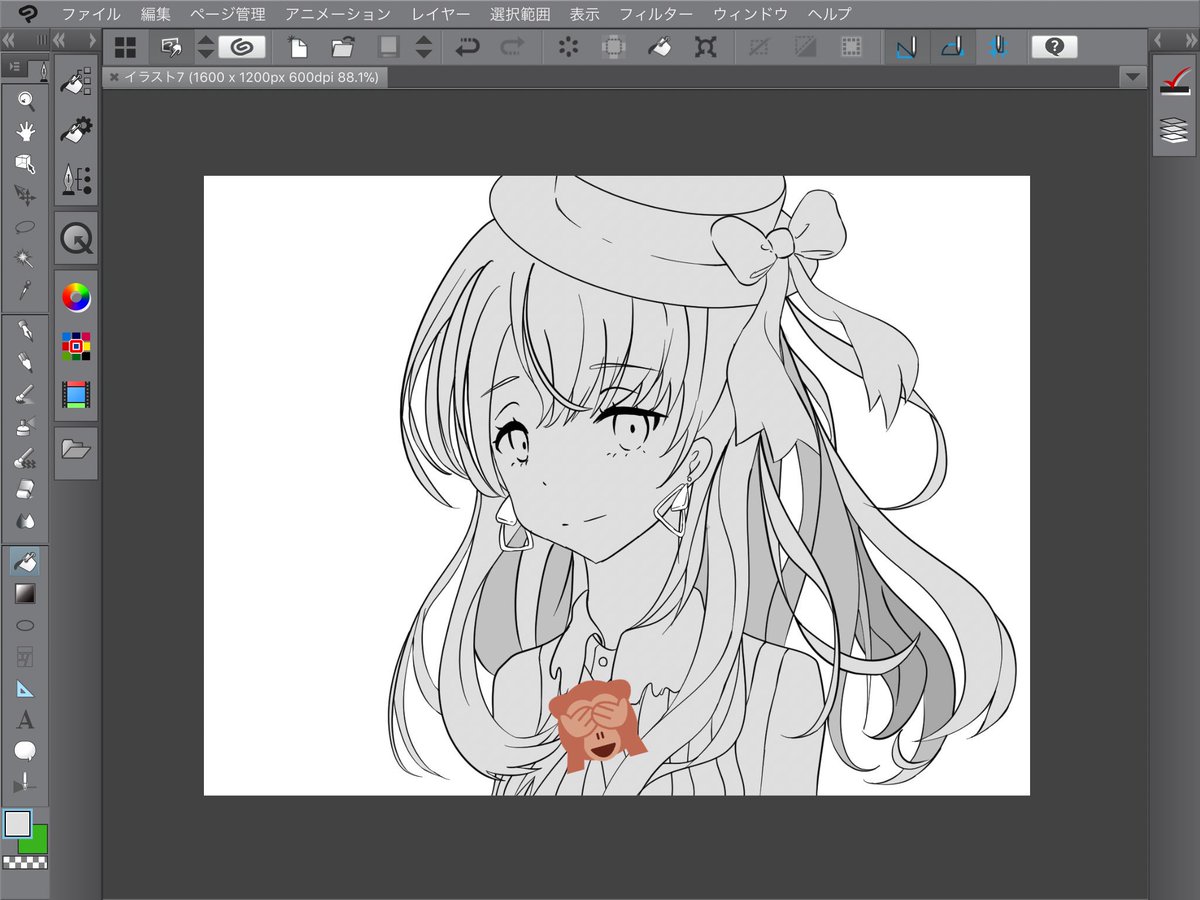This screenshot has height=900, width=1200.
Task: Select the Text tool in the toolbar
Action: coord(27,720)
